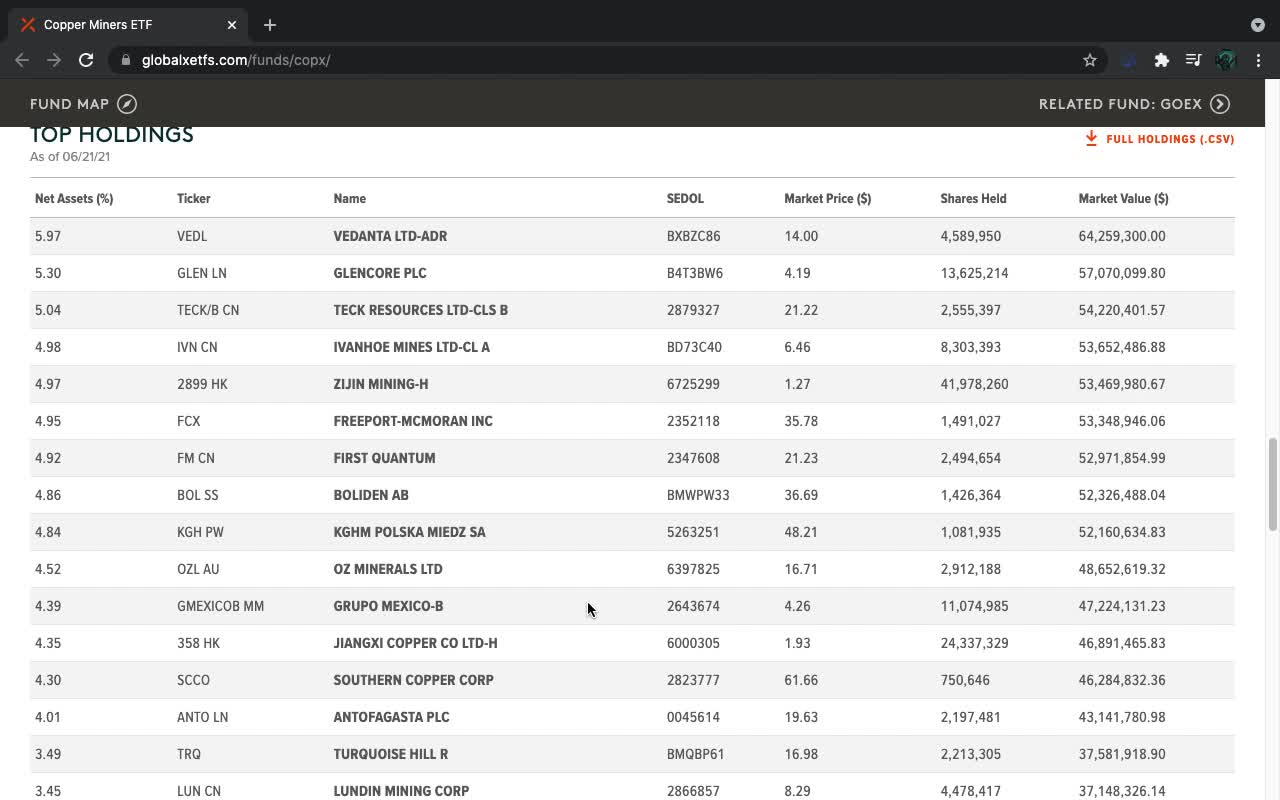This screenshot has height=800, width=1280.
Task: Click the browser back arrow
Action: coord(22,60)
